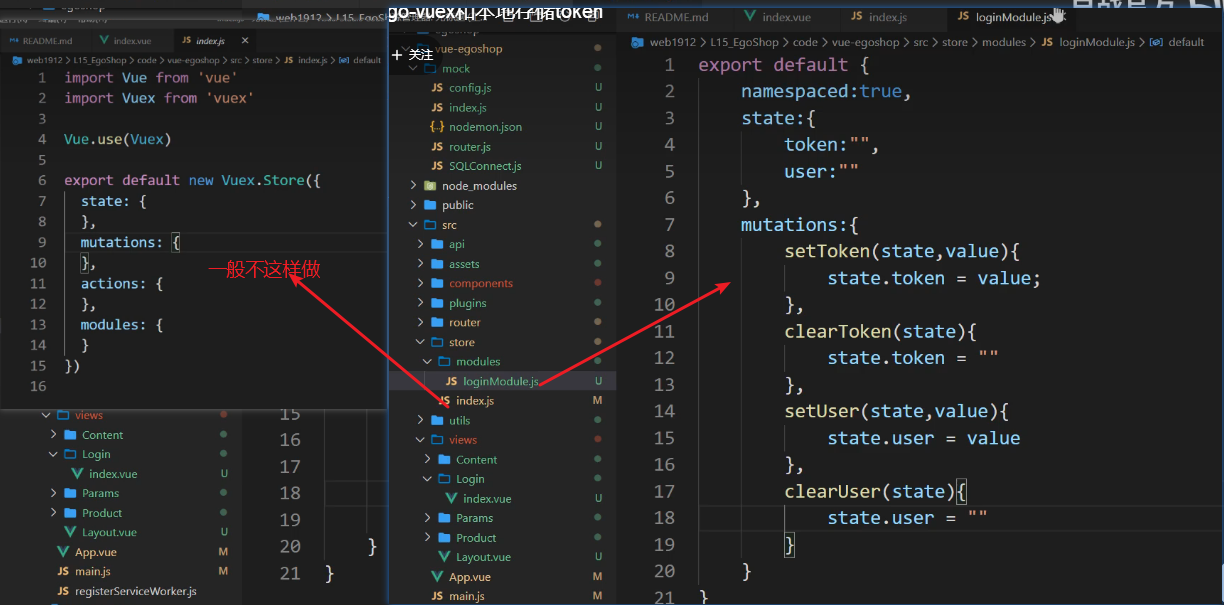Image resolution: width=1224 pixels, height=605 pixels.
Task: Click JS icon of index.js under store folder
Action: click(444, 401)
